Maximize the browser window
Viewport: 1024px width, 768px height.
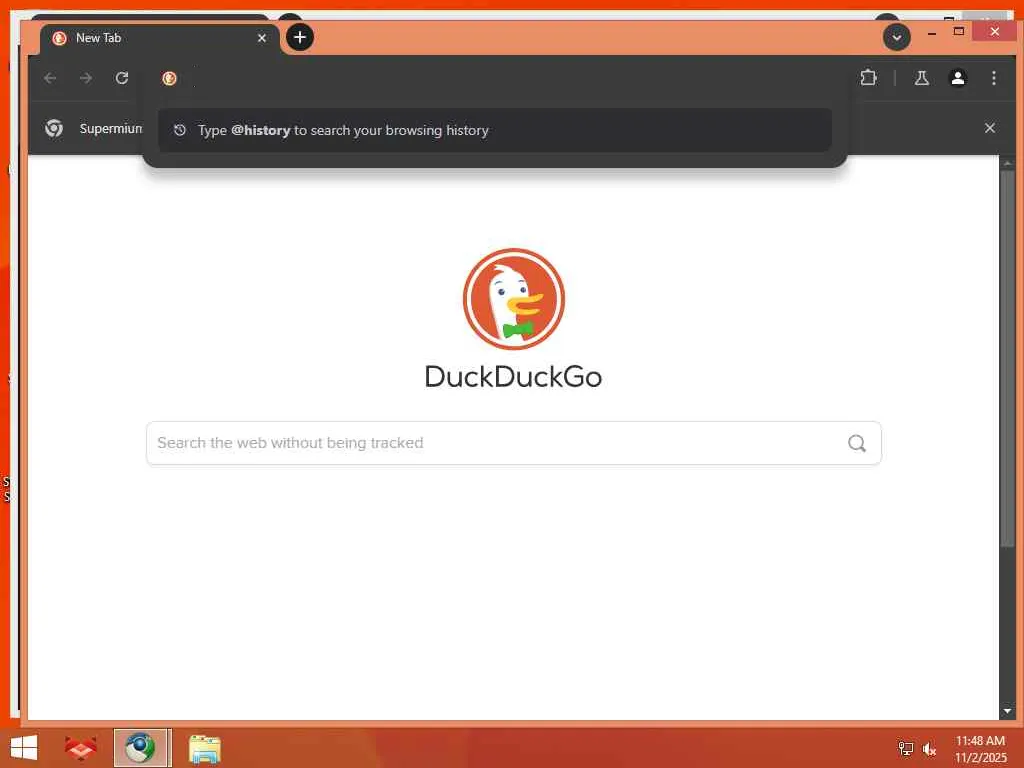click(959, 31)
